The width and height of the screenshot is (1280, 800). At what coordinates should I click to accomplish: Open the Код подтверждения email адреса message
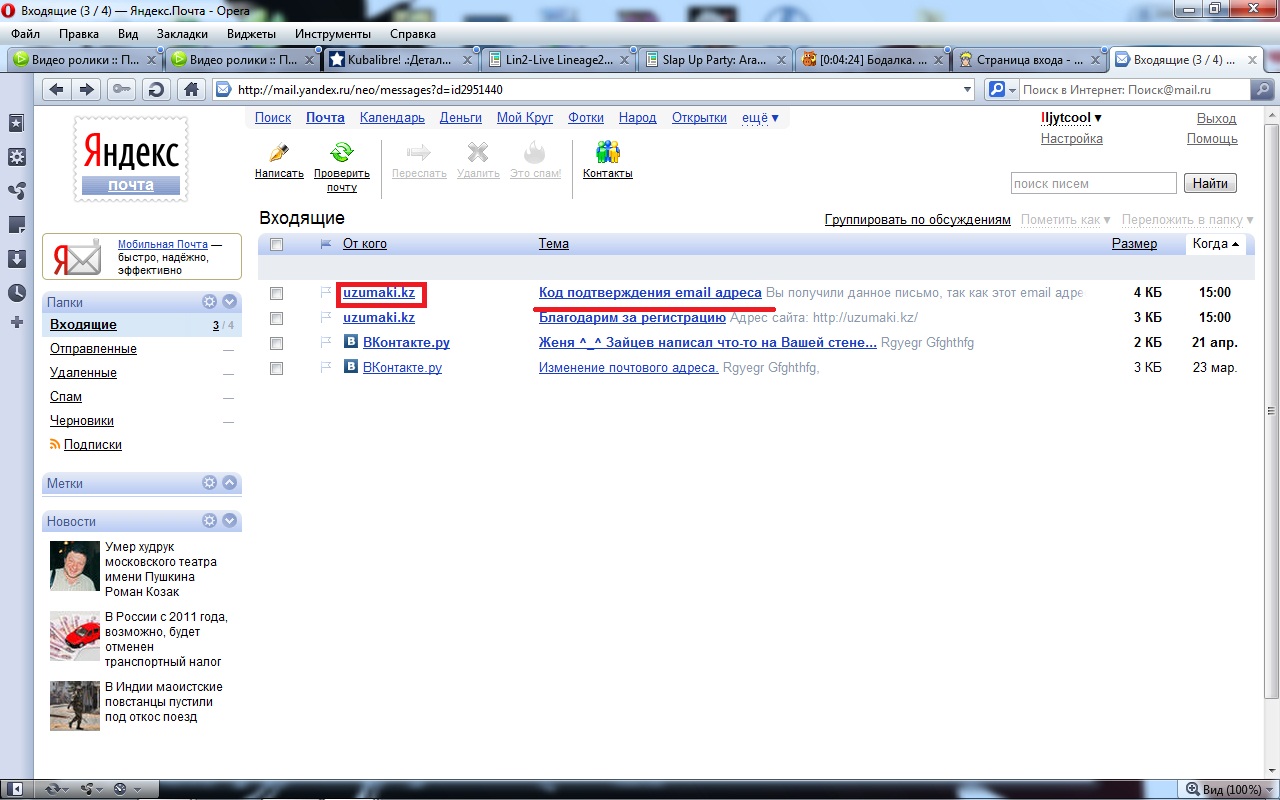650,293
